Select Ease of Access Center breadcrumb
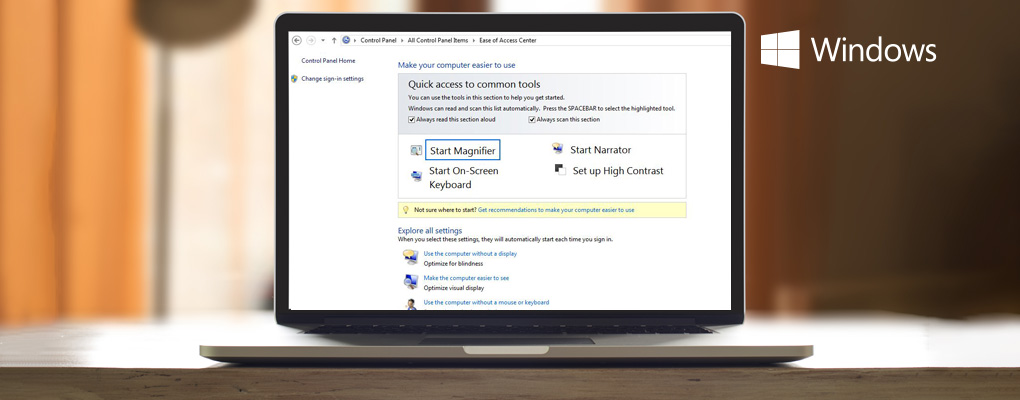 tap(508, 40)
